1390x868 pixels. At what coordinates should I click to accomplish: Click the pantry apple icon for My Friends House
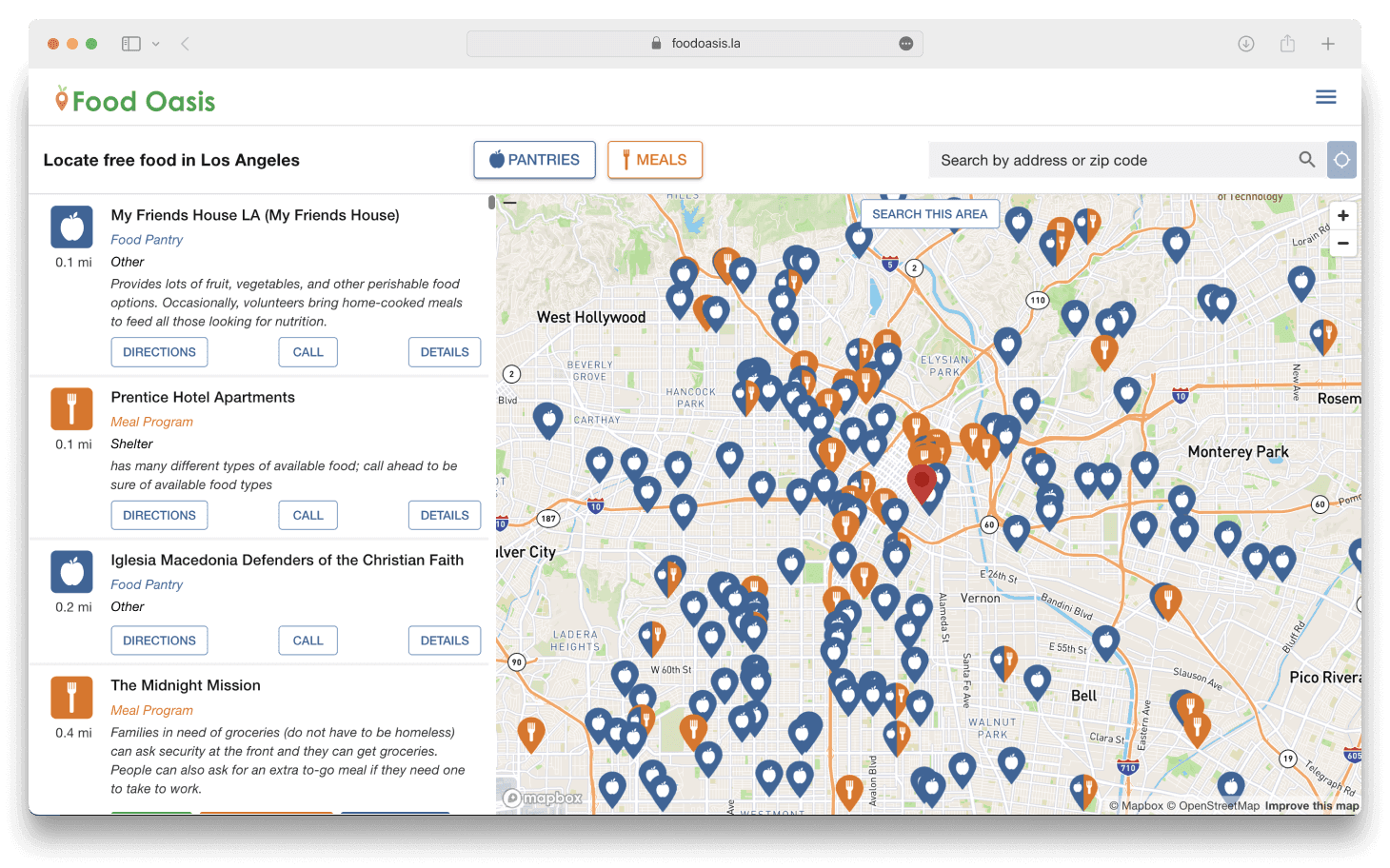(71, 227)
